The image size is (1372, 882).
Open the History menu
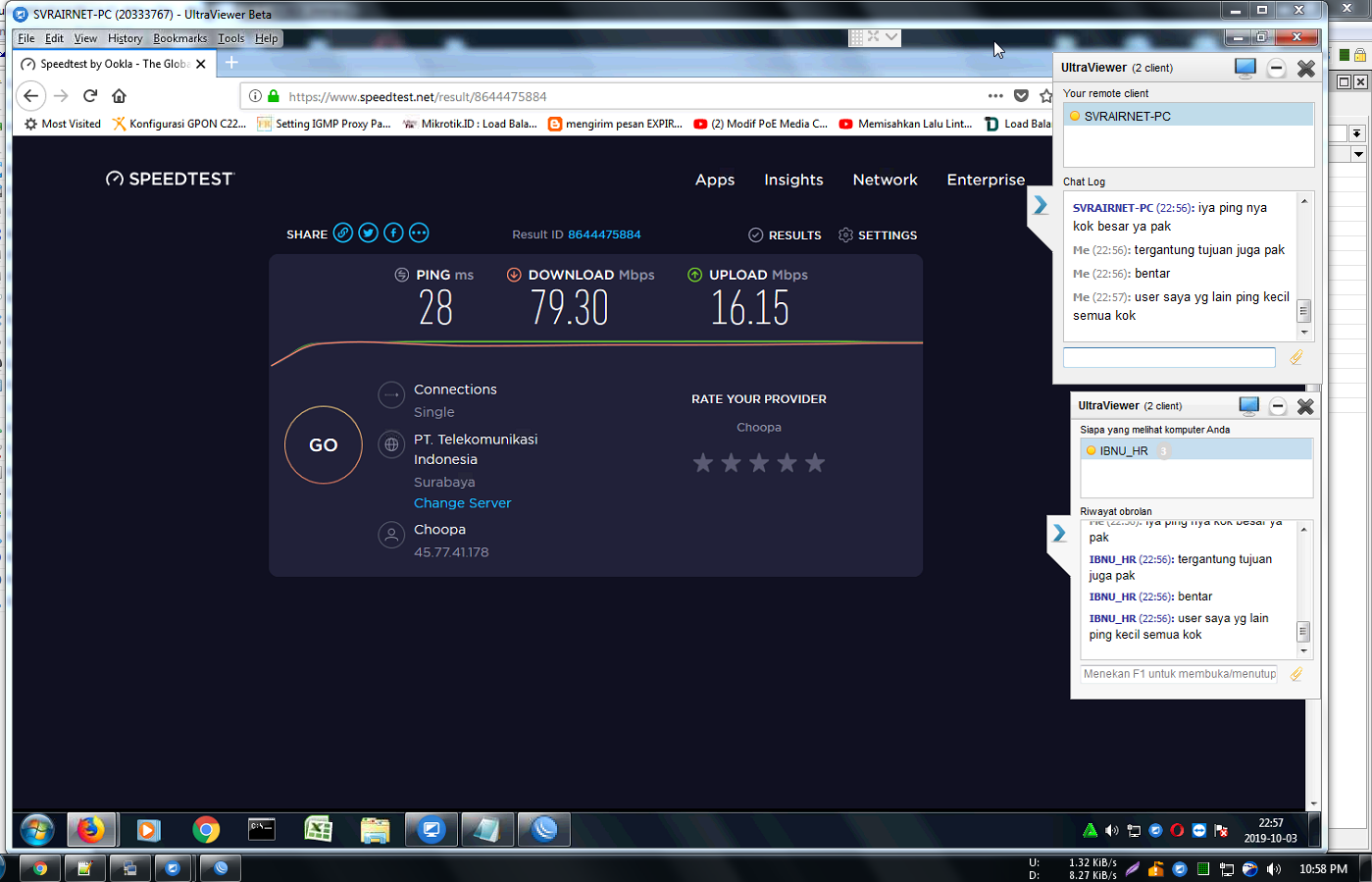pyautogui.click(x=125, y=38)
